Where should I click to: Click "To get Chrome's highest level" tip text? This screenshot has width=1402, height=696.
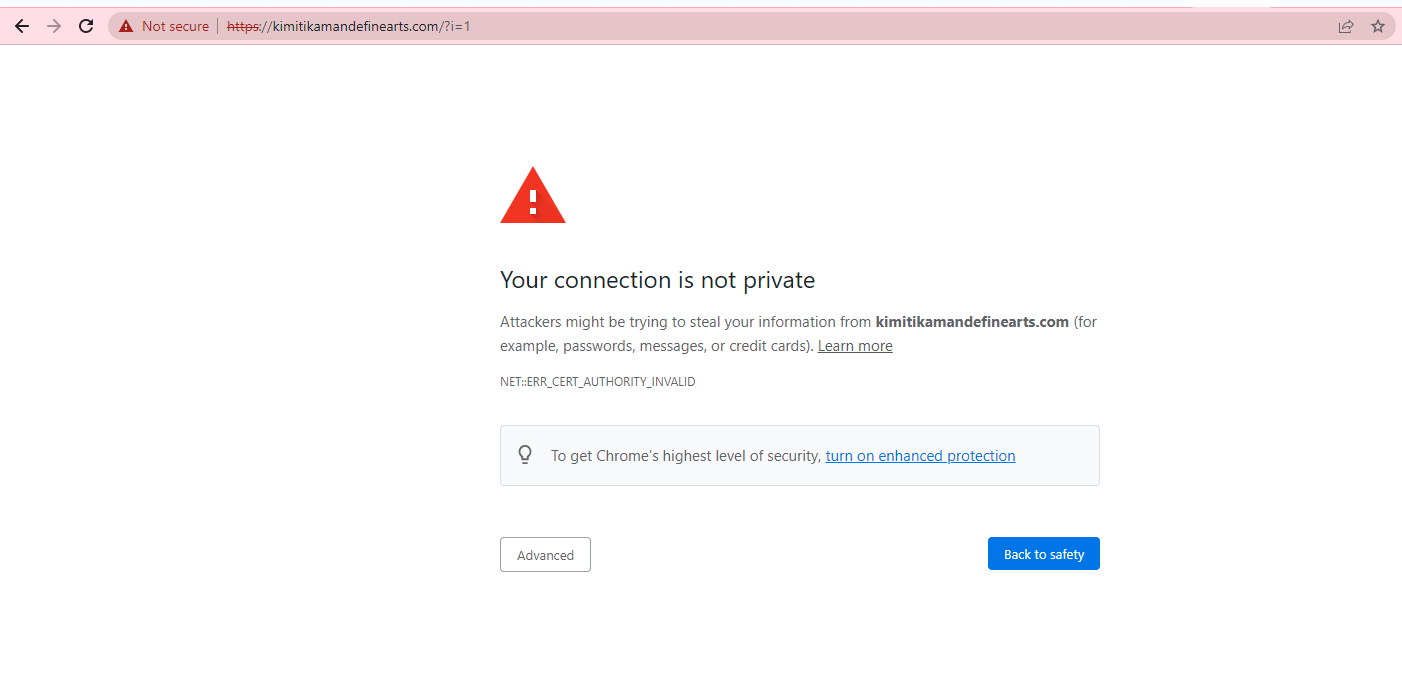686,456
